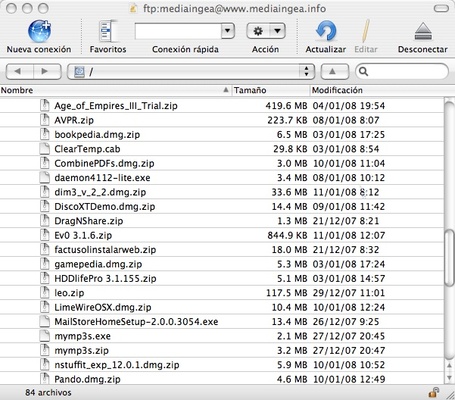Select the CombinePDFs.dmg.zip file icon
The height and width of the screenshot is (400, 455).
[45, 163]
